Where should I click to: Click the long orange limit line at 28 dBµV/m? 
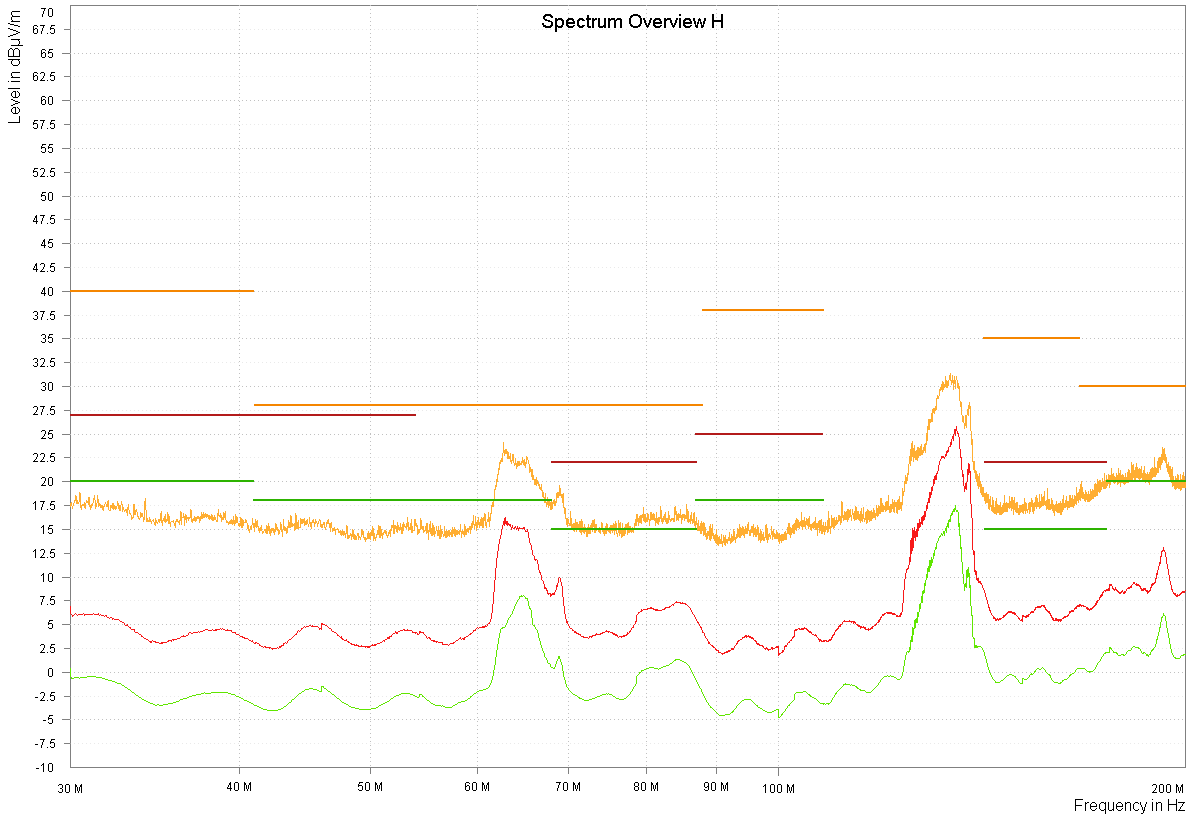tap(478, 405)
